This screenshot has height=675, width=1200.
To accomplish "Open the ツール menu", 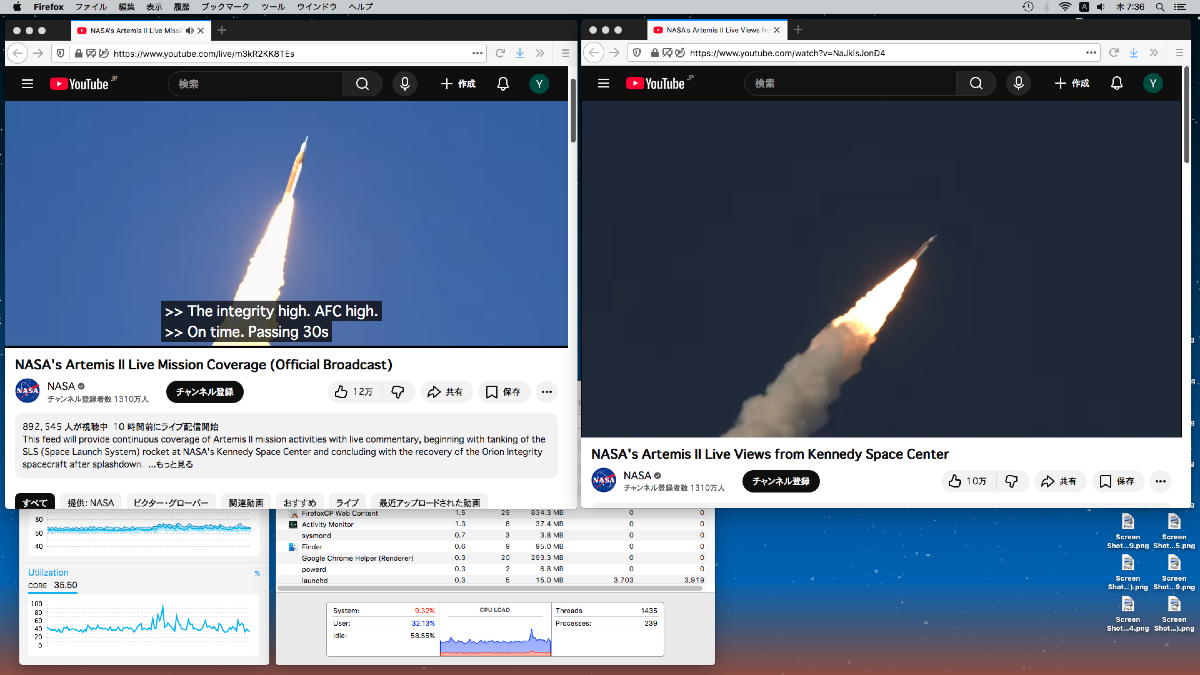I will pos(272,6).
